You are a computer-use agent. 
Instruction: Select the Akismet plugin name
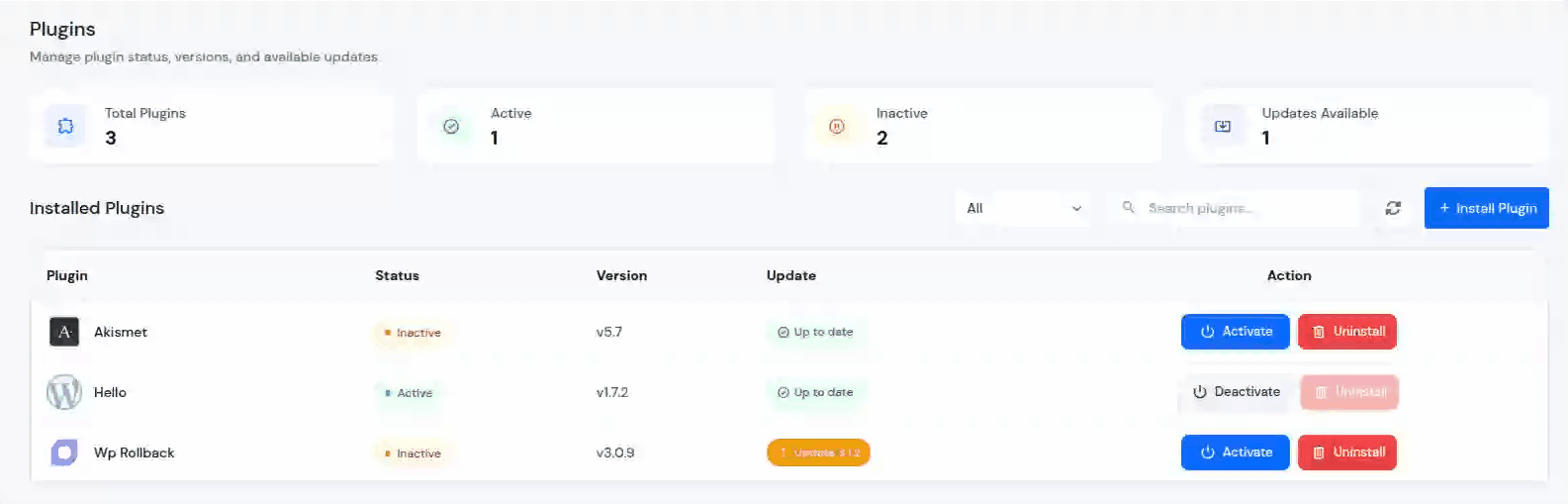[121, 332]
